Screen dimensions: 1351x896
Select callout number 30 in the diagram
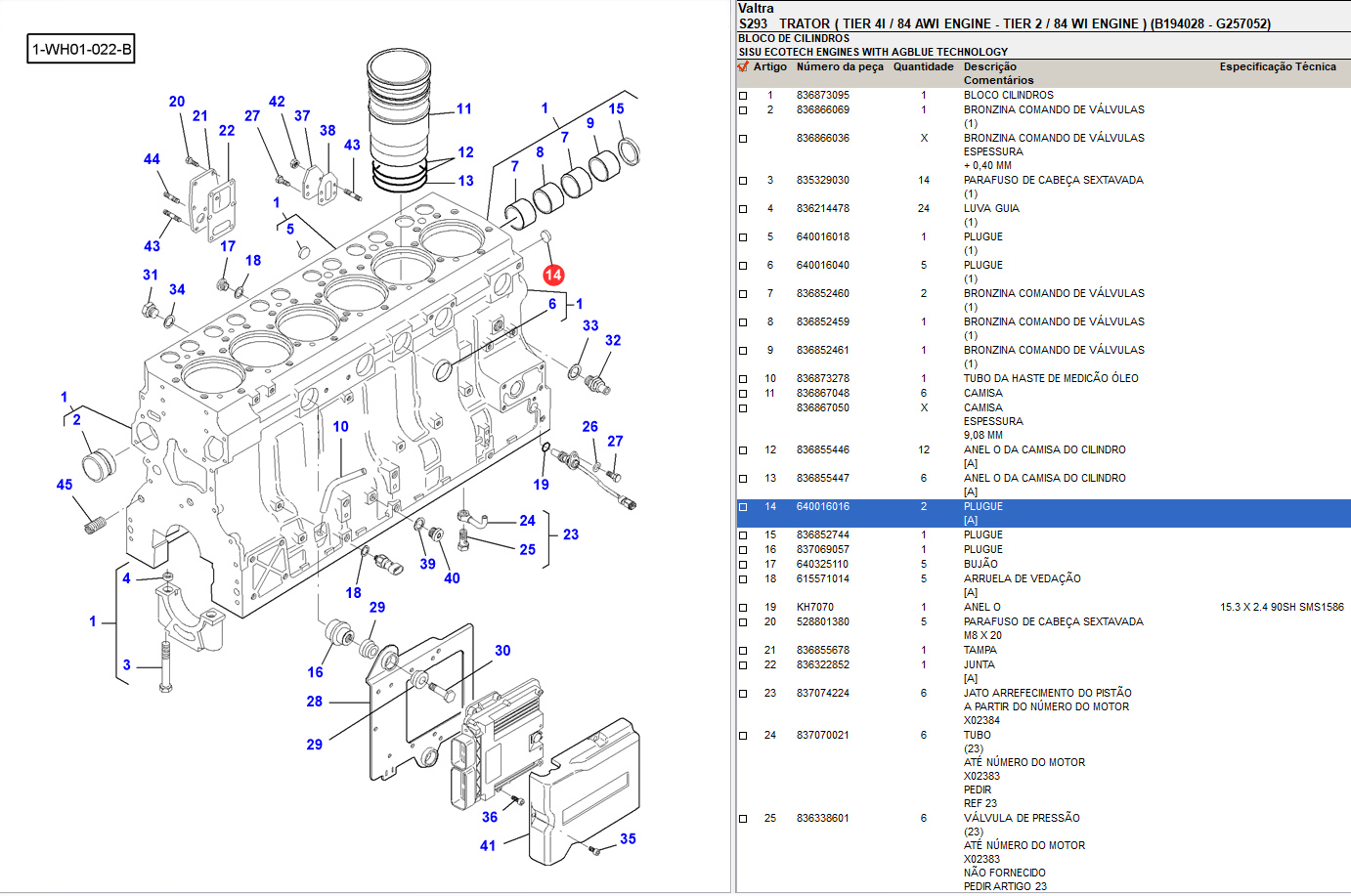pyautogui.click(x=502, y=651)
